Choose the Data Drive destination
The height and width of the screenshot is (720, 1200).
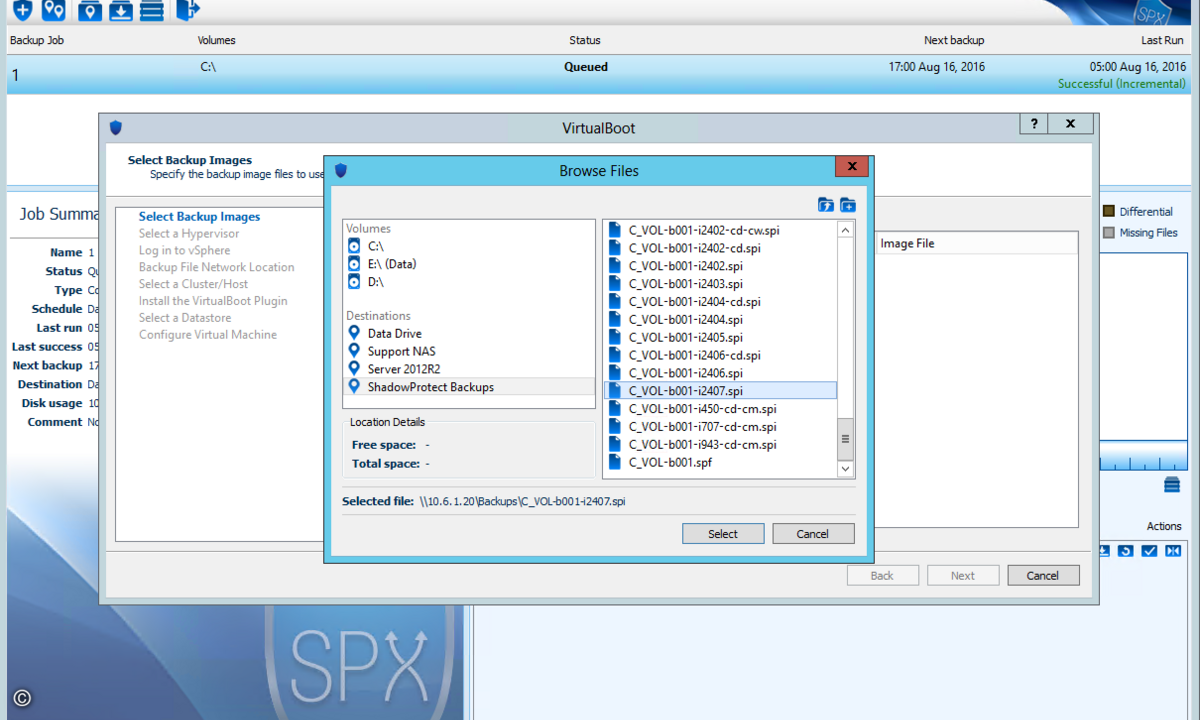[394, 334]
